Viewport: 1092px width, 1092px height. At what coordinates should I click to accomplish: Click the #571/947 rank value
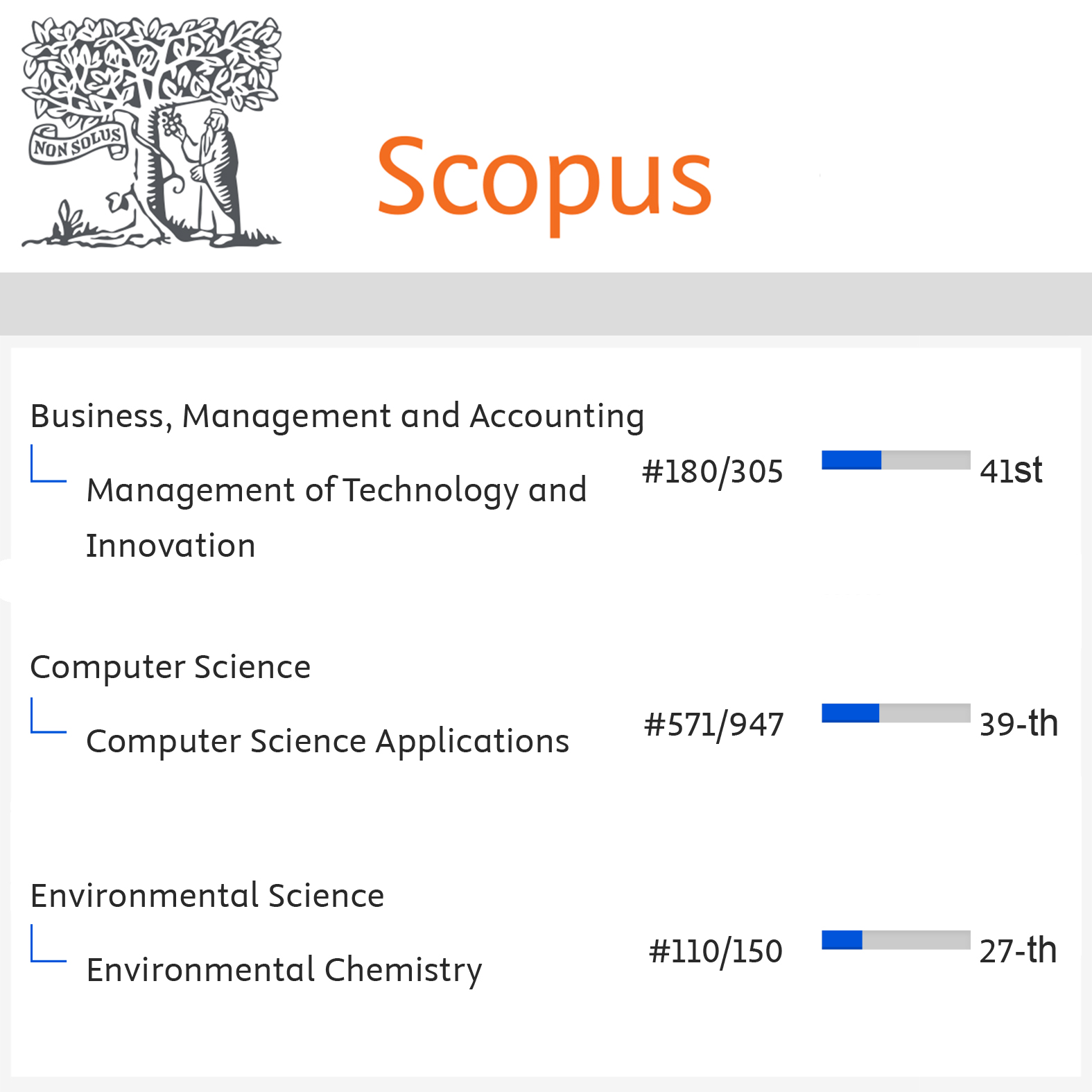point(713,725)
